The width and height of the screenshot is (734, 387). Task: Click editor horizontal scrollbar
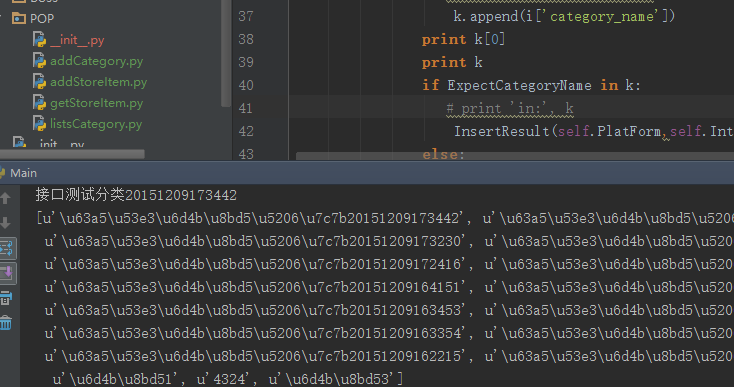(x=515, y=156)
